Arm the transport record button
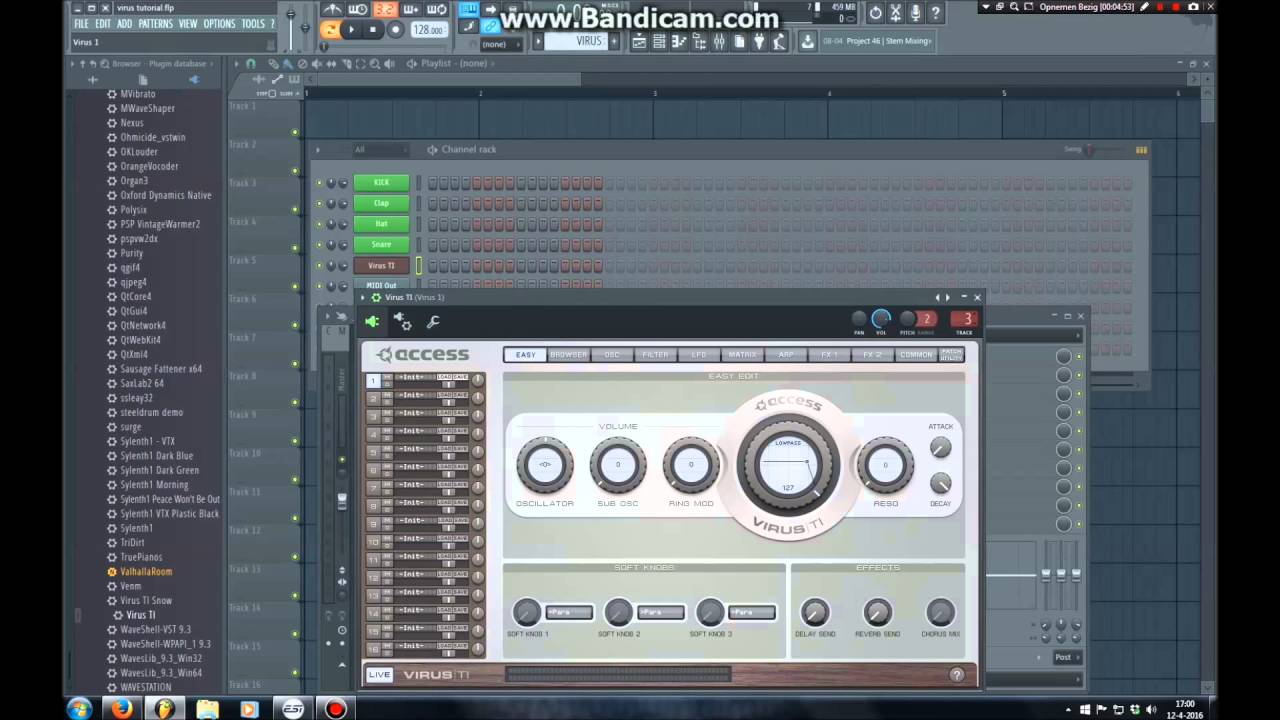The height and width of the screenshot is (720, 1280). tap(395, 30)
